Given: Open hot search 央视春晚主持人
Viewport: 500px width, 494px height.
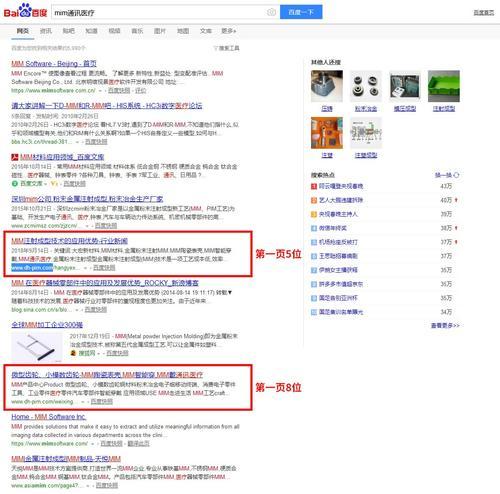Looking at the screenshot, I should (338, 214).
